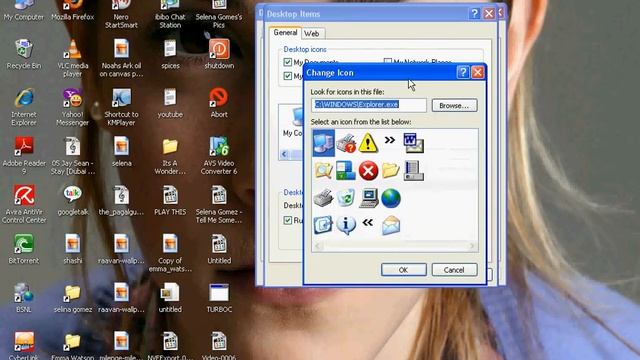
Task: Launch VLC media player shortcut
Action: (x=73, y=58)
